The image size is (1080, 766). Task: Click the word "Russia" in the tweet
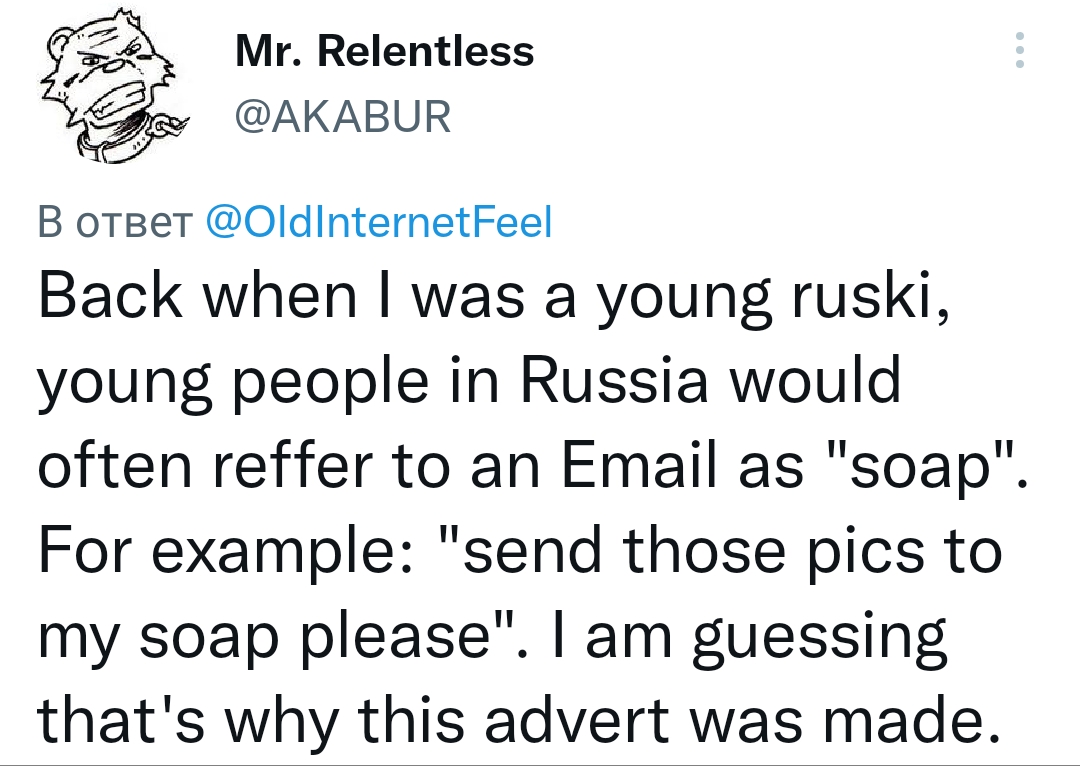click(614, 382)
